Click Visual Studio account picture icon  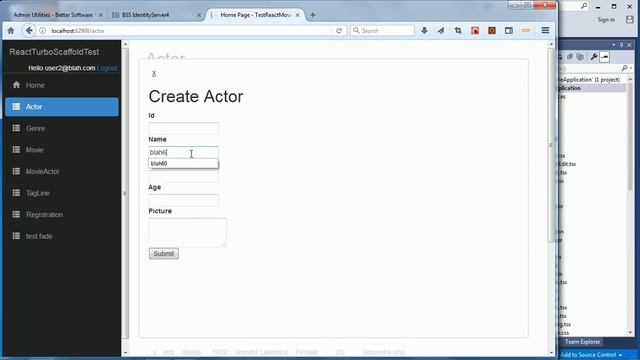pos(630,20)
